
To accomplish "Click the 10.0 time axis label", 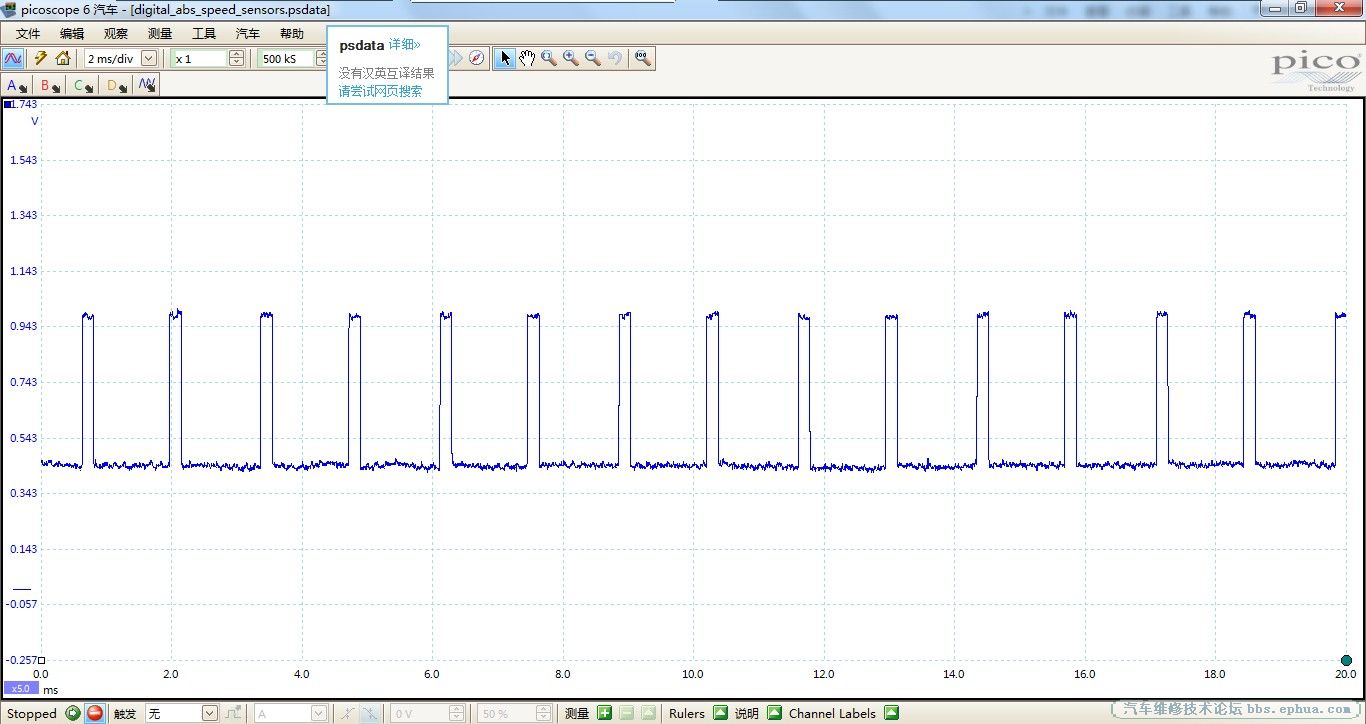I will pos(692,674).
